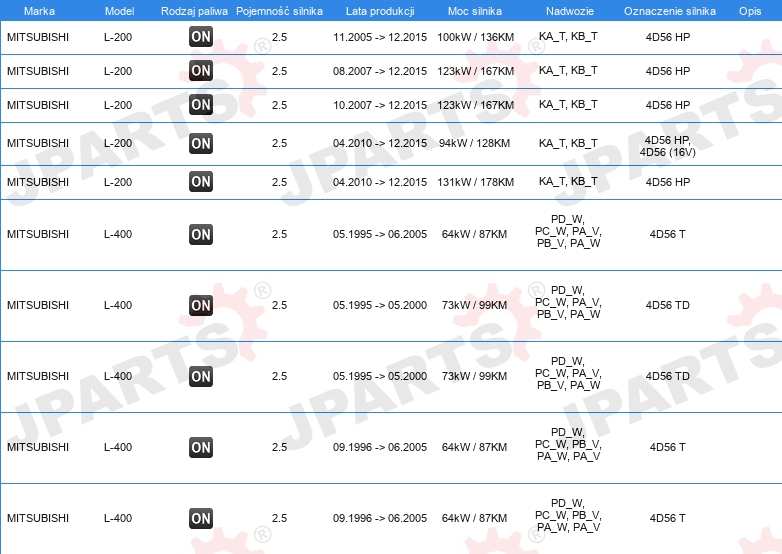Click the ON fuel icon in the L-400 05.1995 -> 06.2005 row

pos(201,234)
